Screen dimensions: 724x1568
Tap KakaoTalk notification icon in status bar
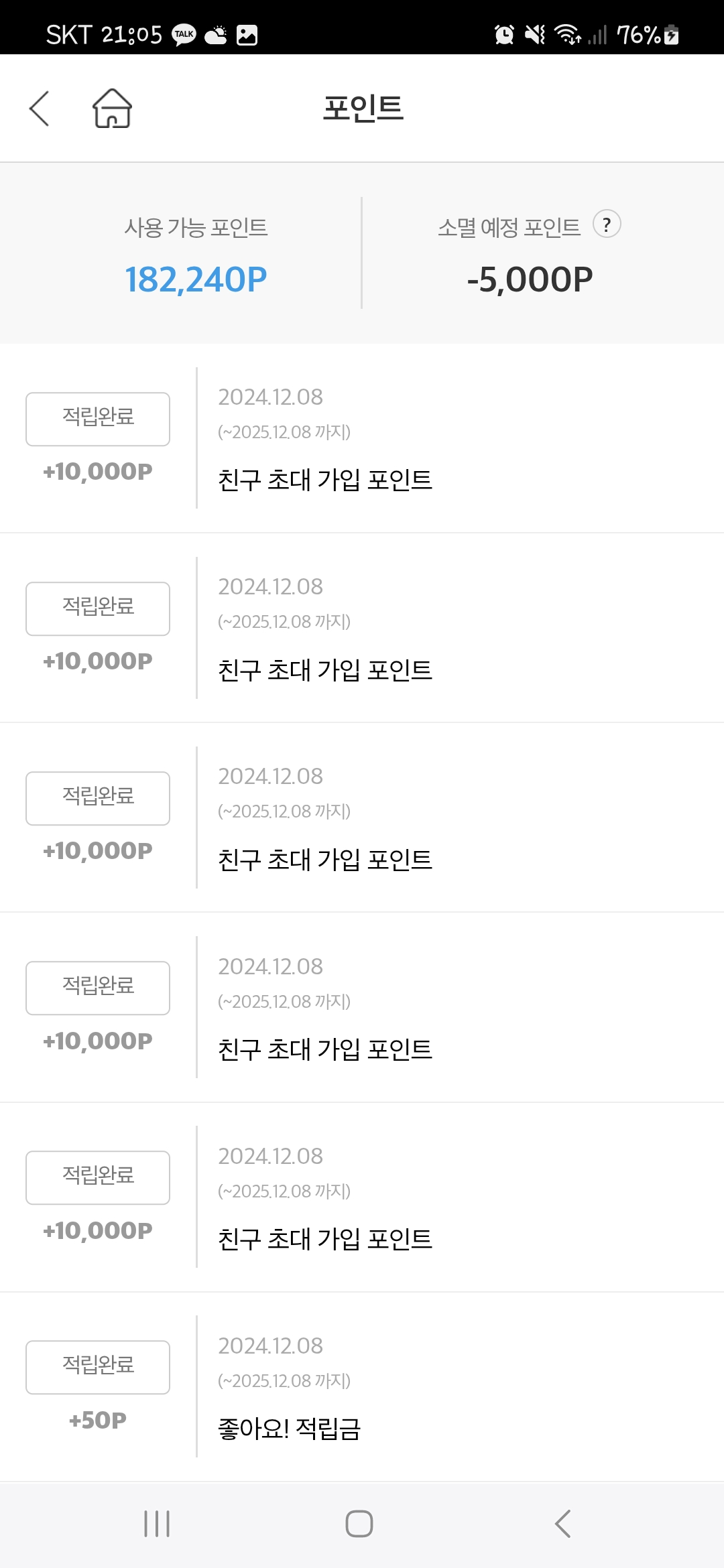click(x=184, y=35)
